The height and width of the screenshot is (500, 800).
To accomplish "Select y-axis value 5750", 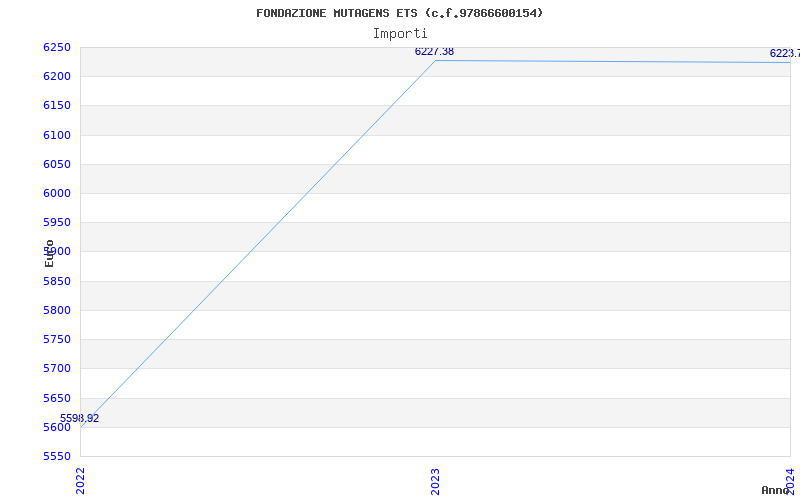I will coord(57,339).
